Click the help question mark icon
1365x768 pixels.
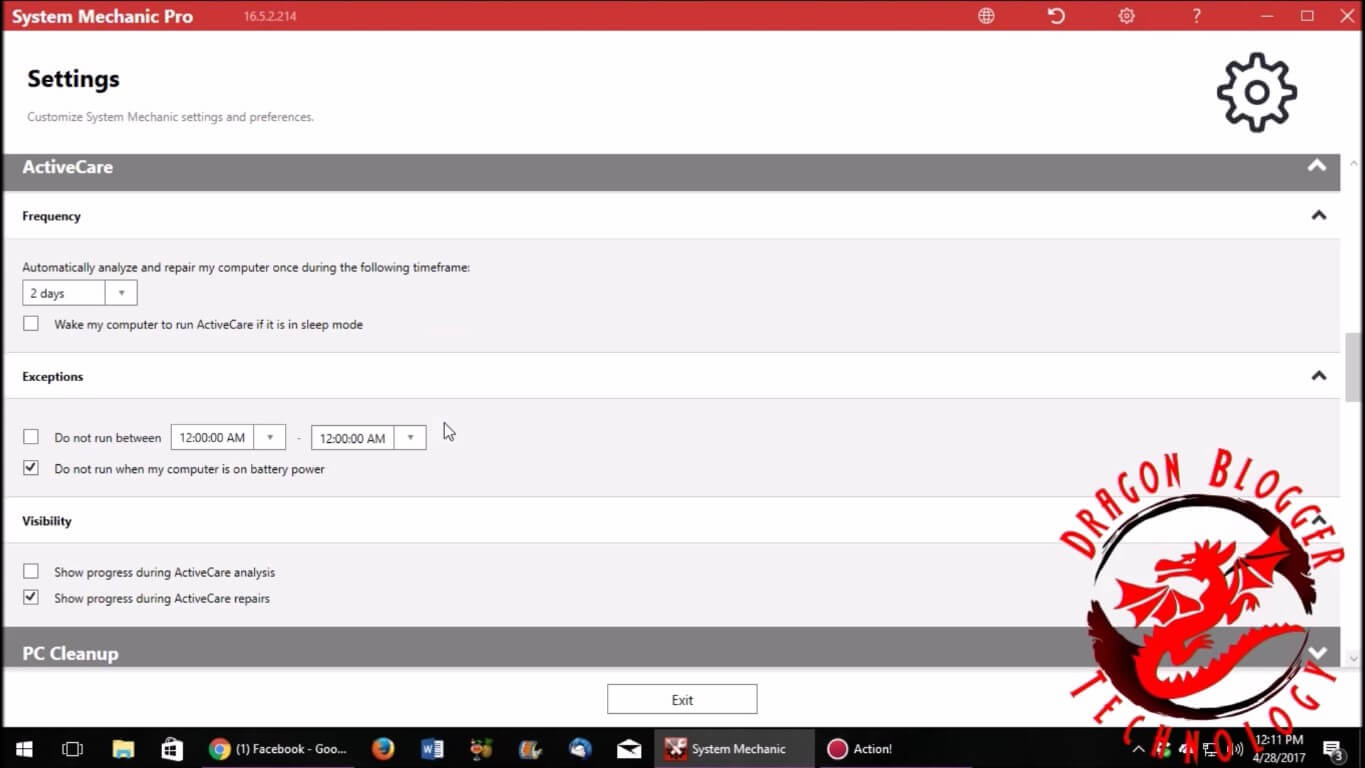1196,16
